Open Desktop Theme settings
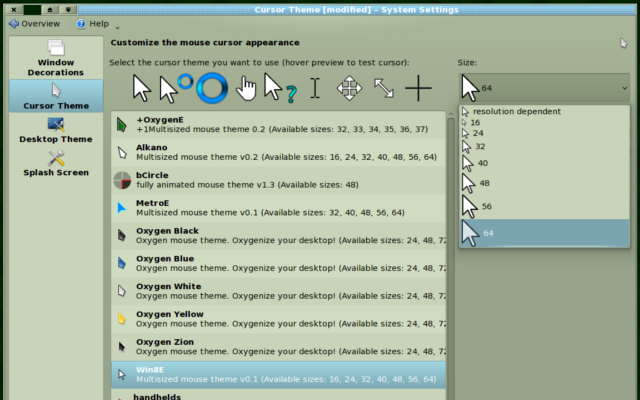640x400 pixels. [x=56, y=130]
